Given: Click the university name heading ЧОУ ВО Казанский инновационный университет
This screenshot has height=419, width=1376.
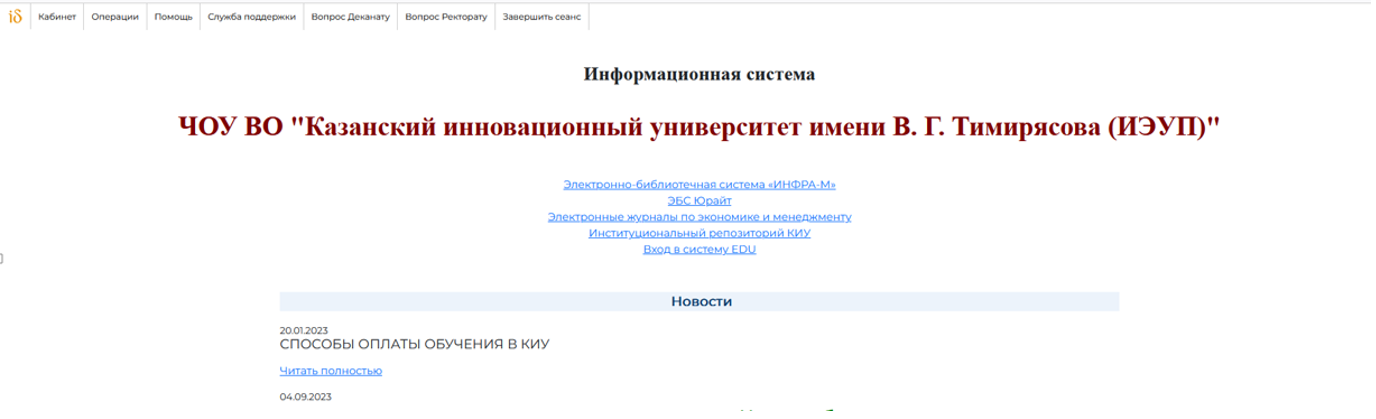Looking at the screenshot, I should 699,129.
